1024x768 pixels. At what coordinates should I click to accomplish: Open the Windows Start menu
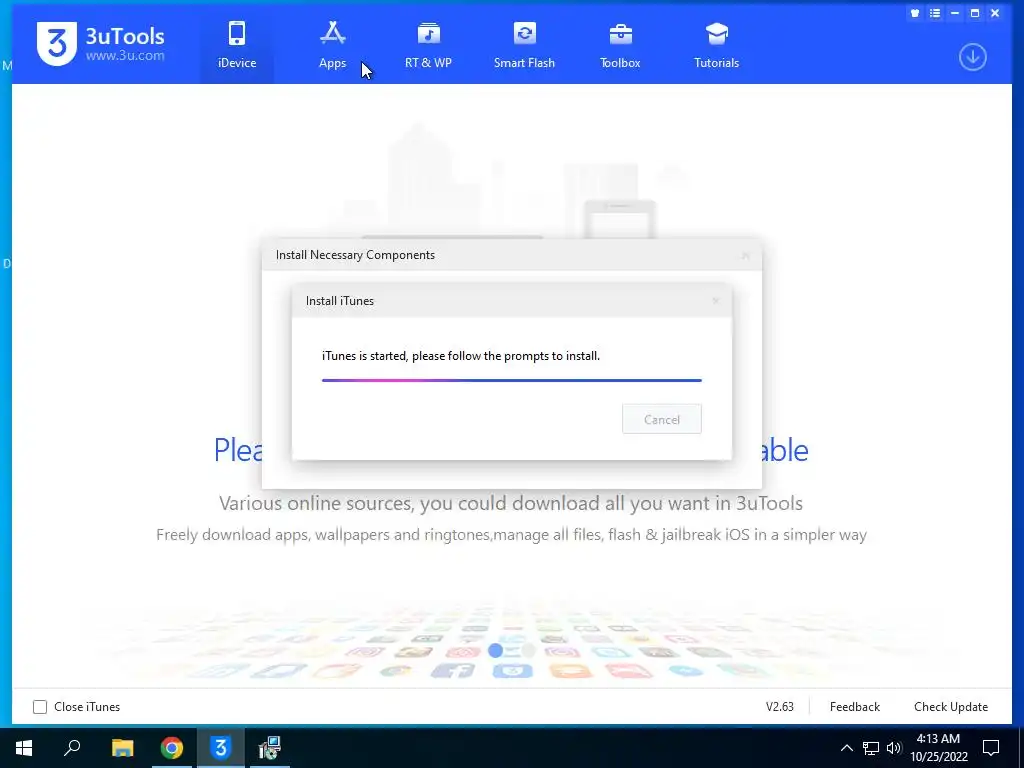pos(24,748)
